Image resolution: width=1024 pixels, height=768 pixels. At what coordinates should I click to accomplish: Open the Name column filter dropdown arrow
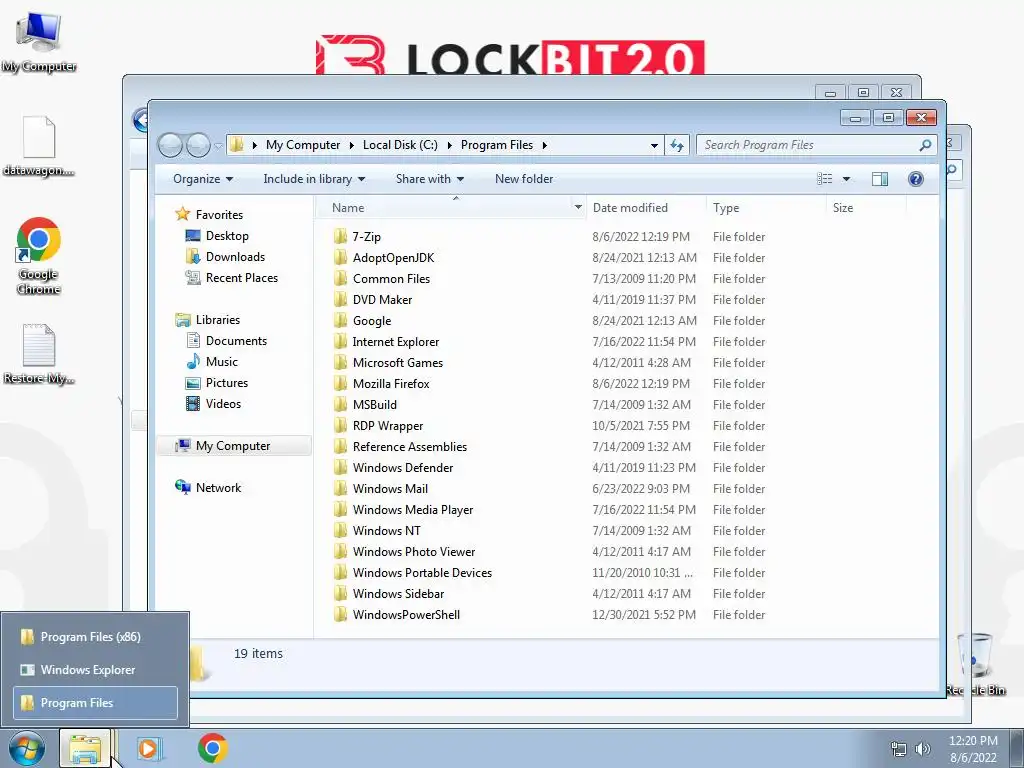point(578,207)
